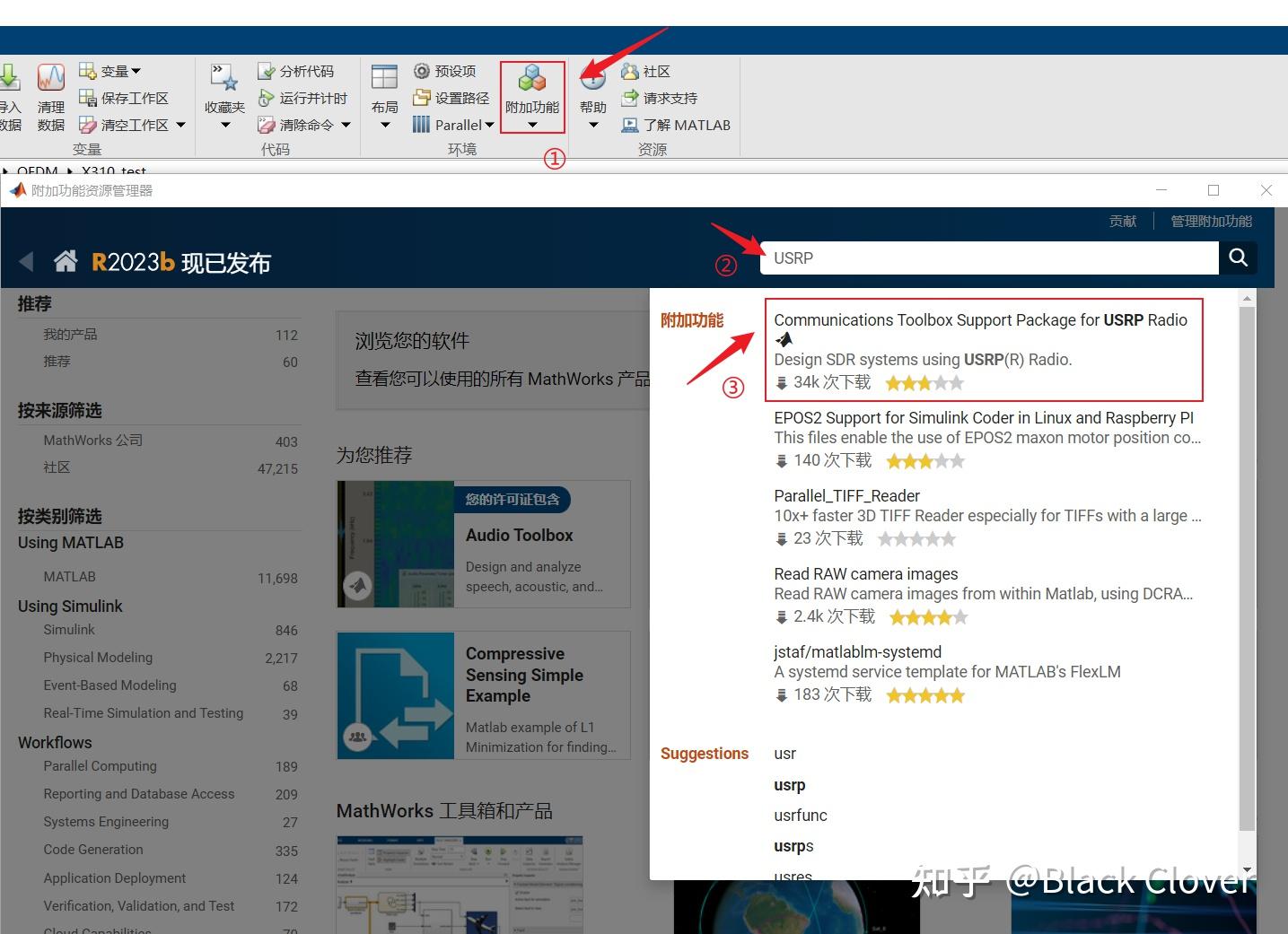
Task: Click Manage Add-Ons (管理附加功能) link
Action: point(1211,221)
